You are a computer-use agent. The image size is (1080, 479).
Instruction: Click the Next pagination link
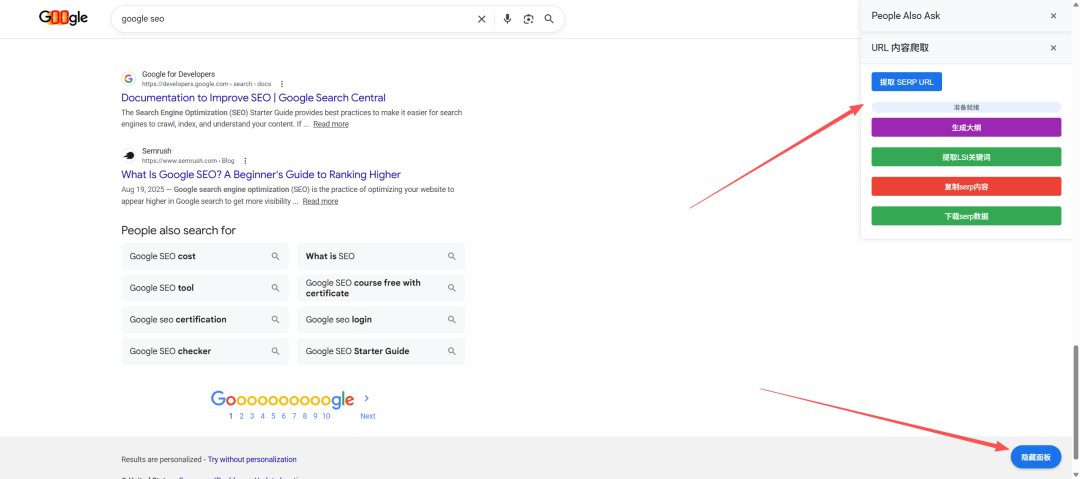[x=368, y=416]
